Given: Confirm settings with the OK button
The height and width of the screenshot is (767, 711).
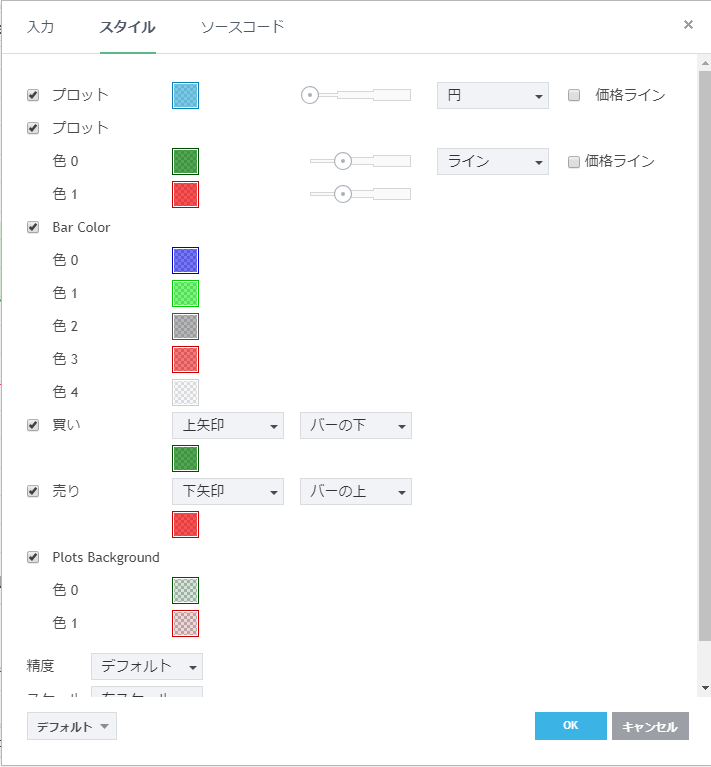Looking at the screenshot, I should pyautogui.click(x=570, y=726).
